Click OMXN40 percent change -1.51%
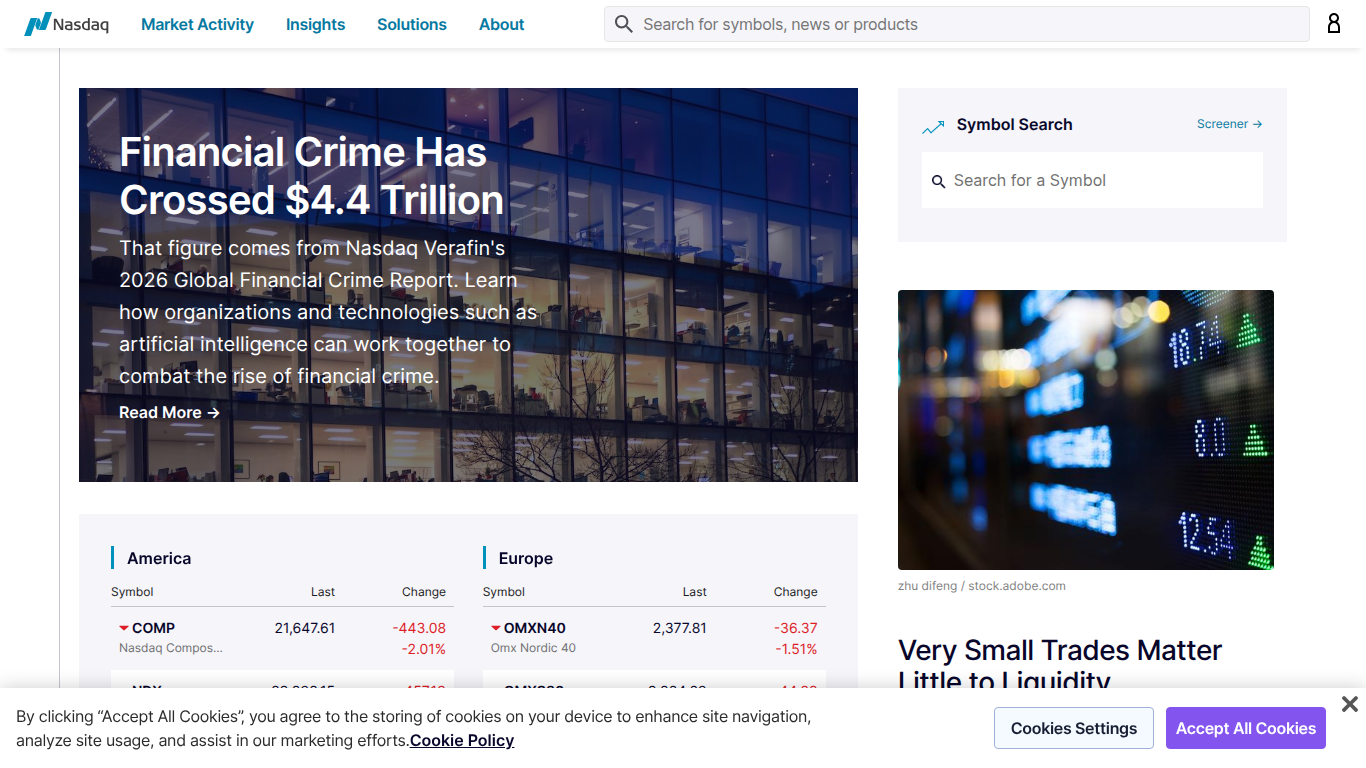1366x768 pixels. 796,649
